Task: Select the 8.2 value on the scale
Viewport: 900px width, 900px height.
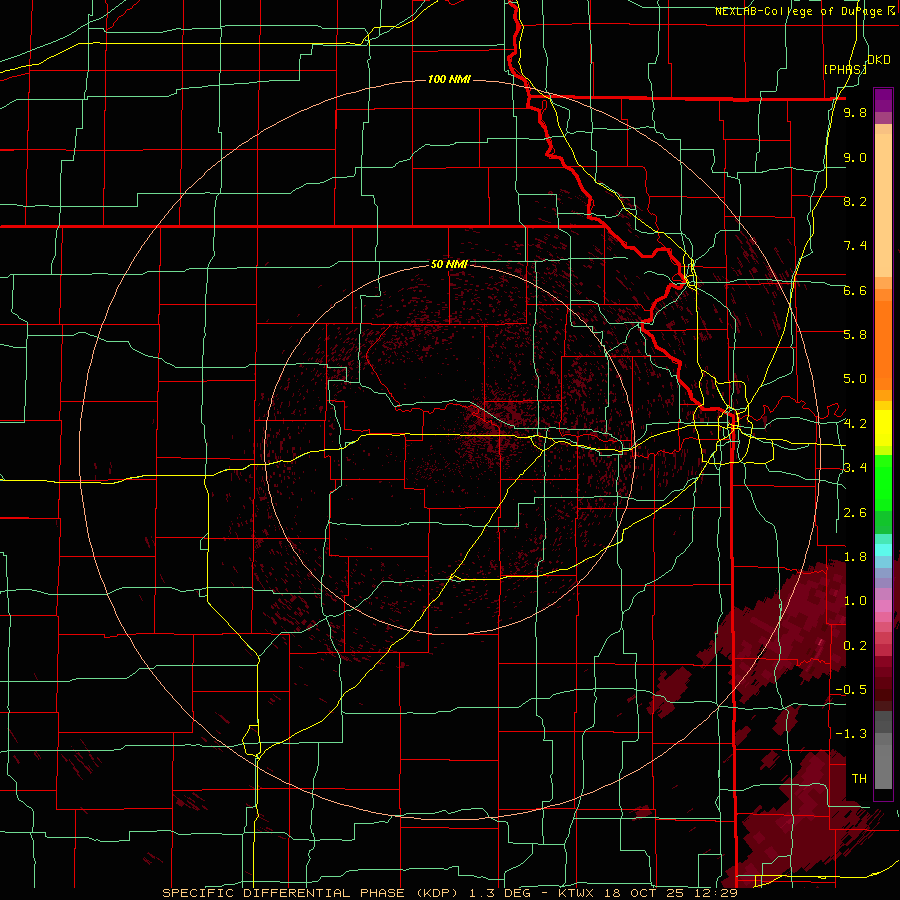Action: tap(855, 201)
